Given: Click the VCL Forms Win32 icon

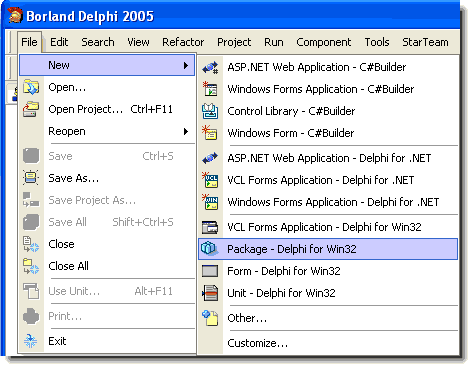Looking at the screenshot, I should click(210, 227).
